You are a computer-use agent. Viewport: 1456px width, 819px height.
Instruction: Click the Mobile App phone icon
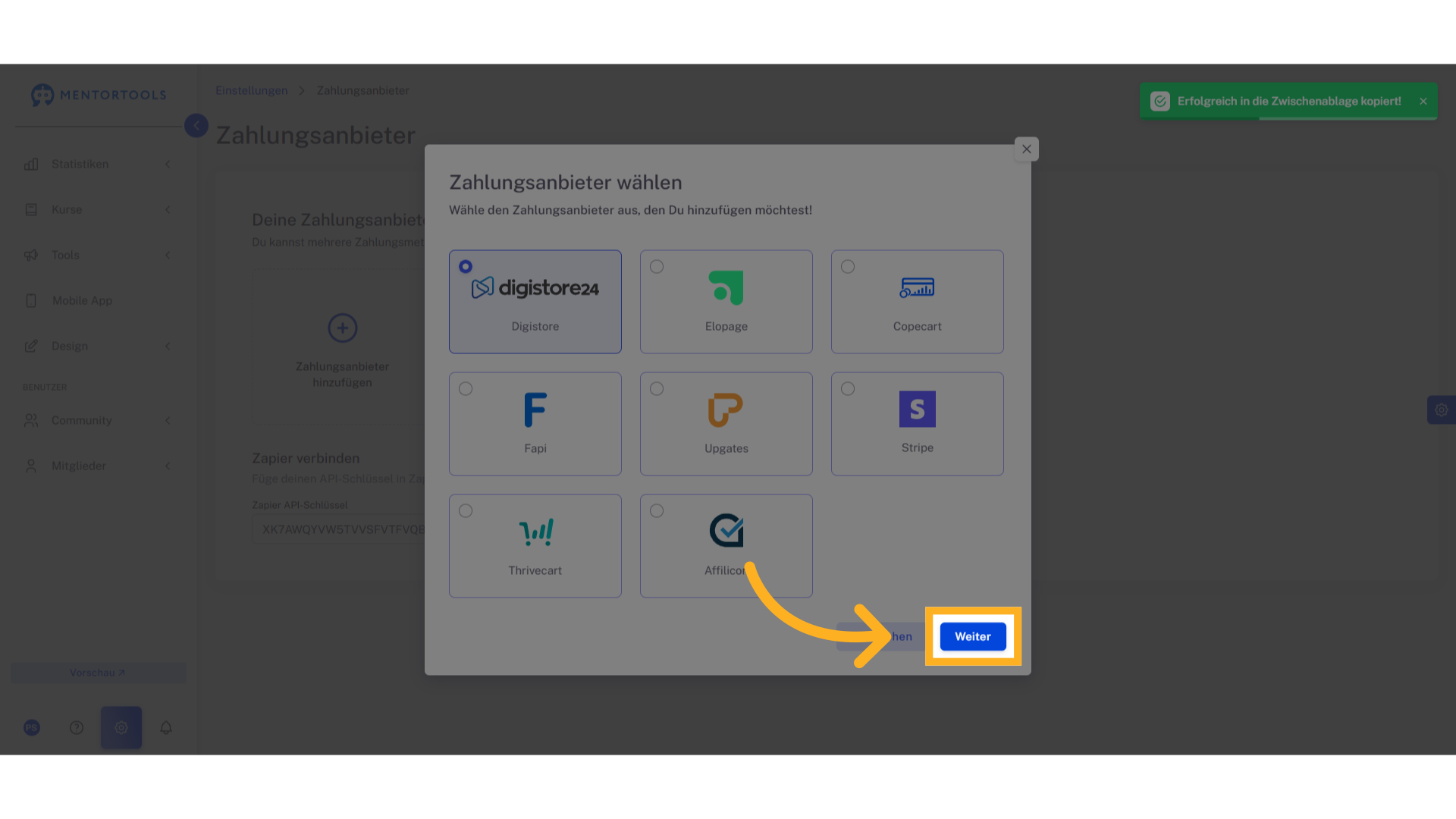31,300
